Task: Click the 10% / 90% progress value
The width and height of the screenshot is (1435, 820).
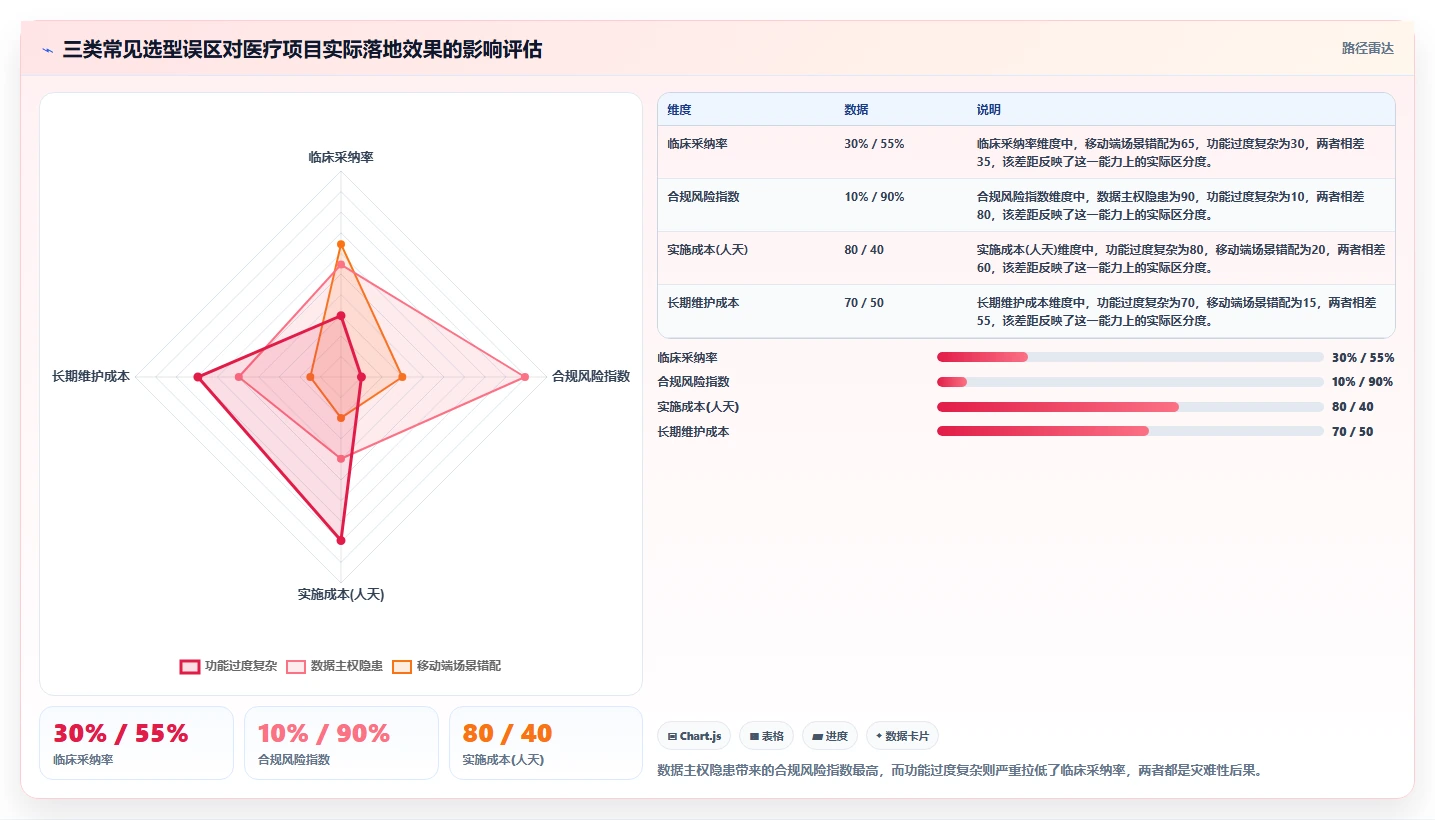Action: (x=1363, y=382)
